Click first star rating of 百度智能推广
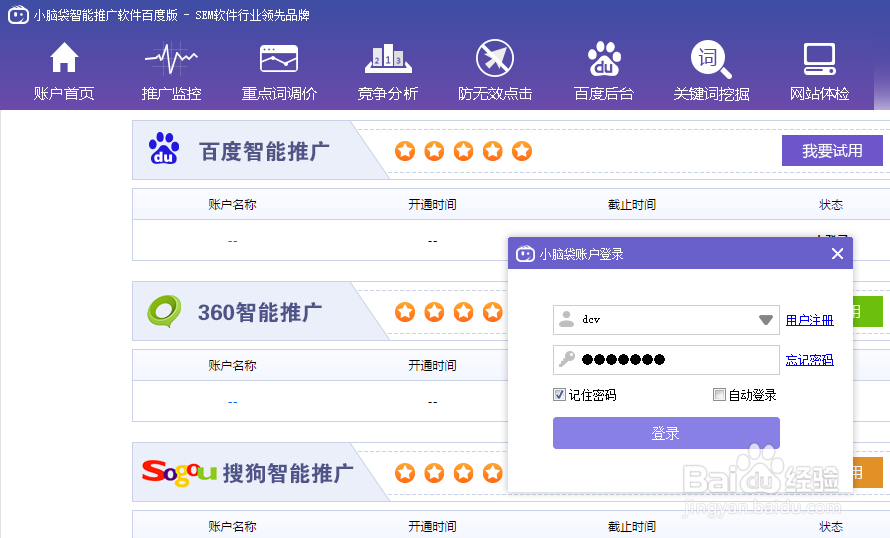Viewport: 890px width, 538px height. [x=405, y=151]
